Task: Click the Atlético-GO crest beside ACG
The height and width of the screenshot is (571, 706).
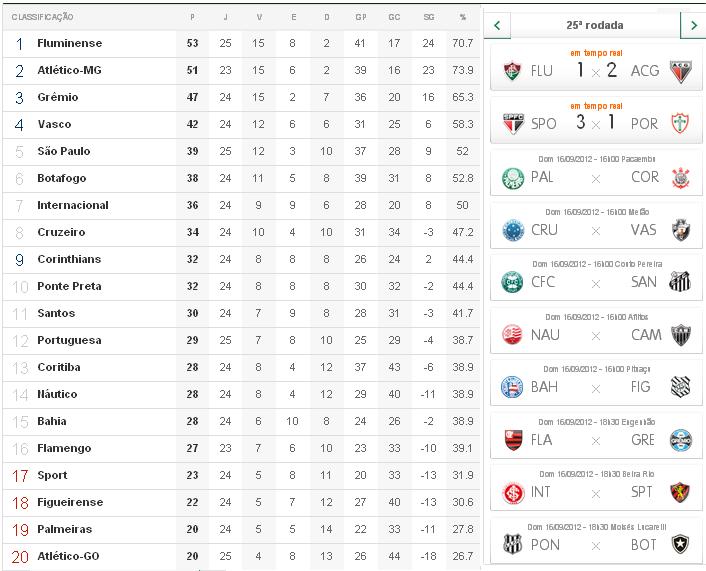Action: pos(680,71)
